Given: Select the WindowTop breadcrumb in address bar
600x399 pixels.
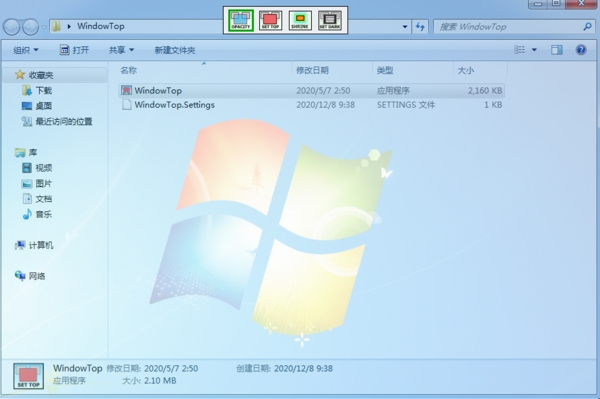Looking at the screenshot, I should (x=101, y=26).
